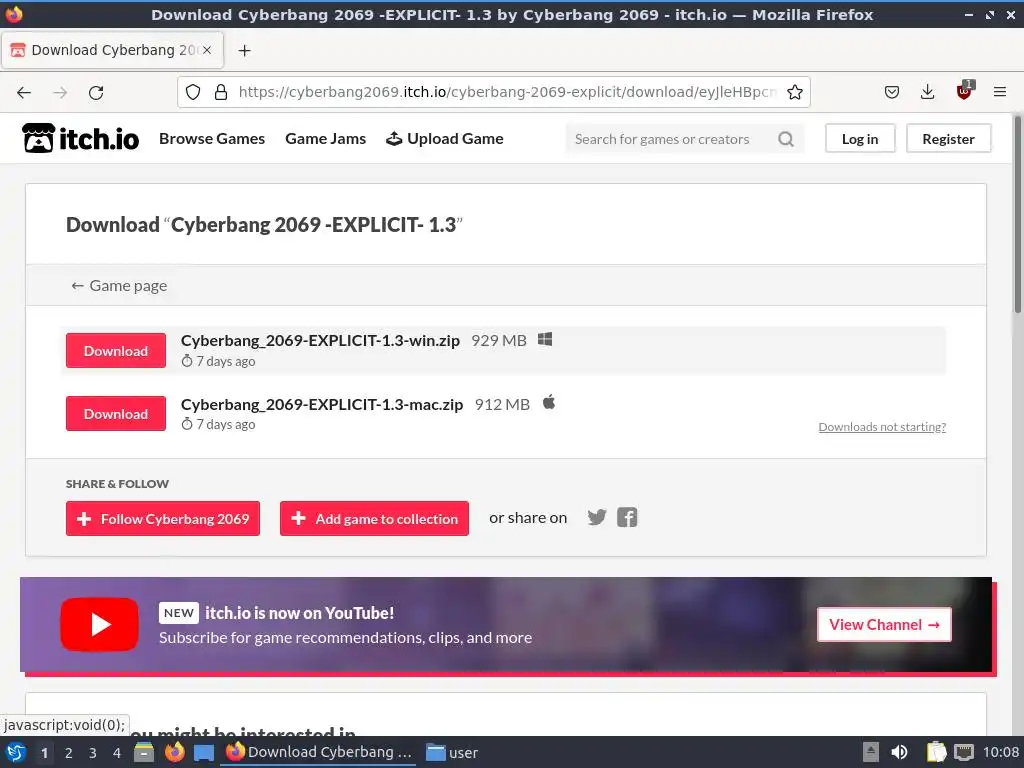Click the Windows platform icon
Viewport: 1024px width, 768px height.
(545, 340)
